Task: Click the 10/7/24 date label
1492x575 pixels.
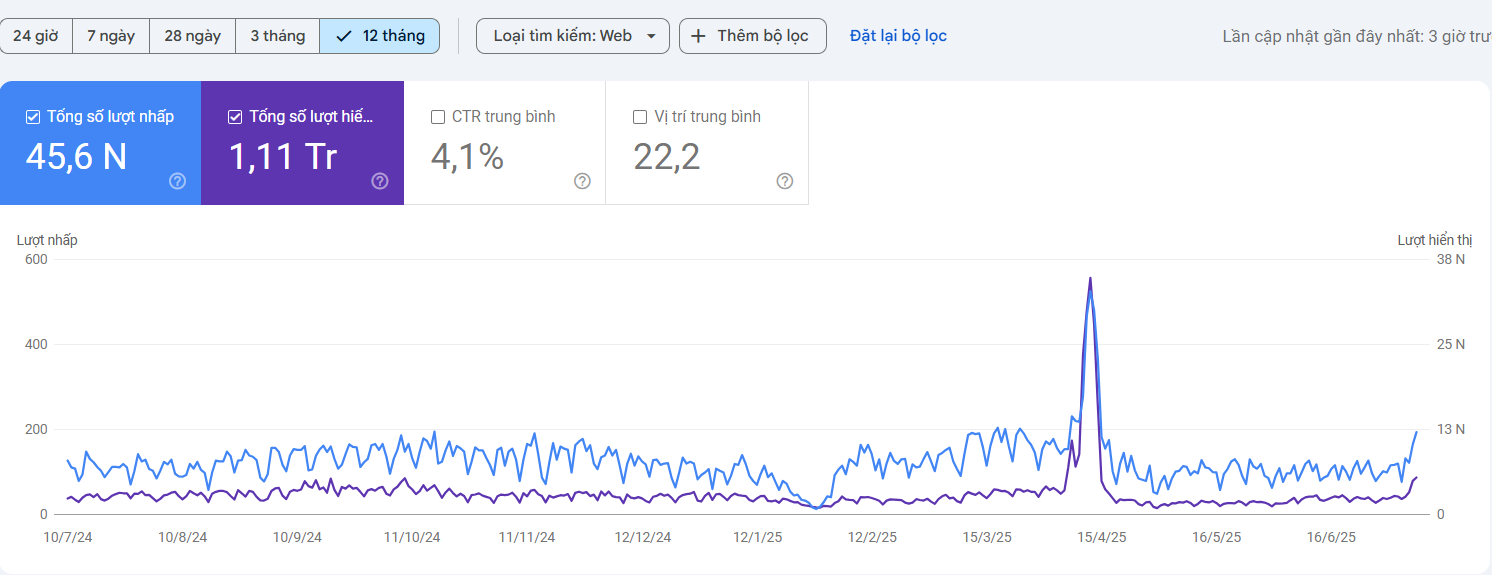Action: click(68, 537)
